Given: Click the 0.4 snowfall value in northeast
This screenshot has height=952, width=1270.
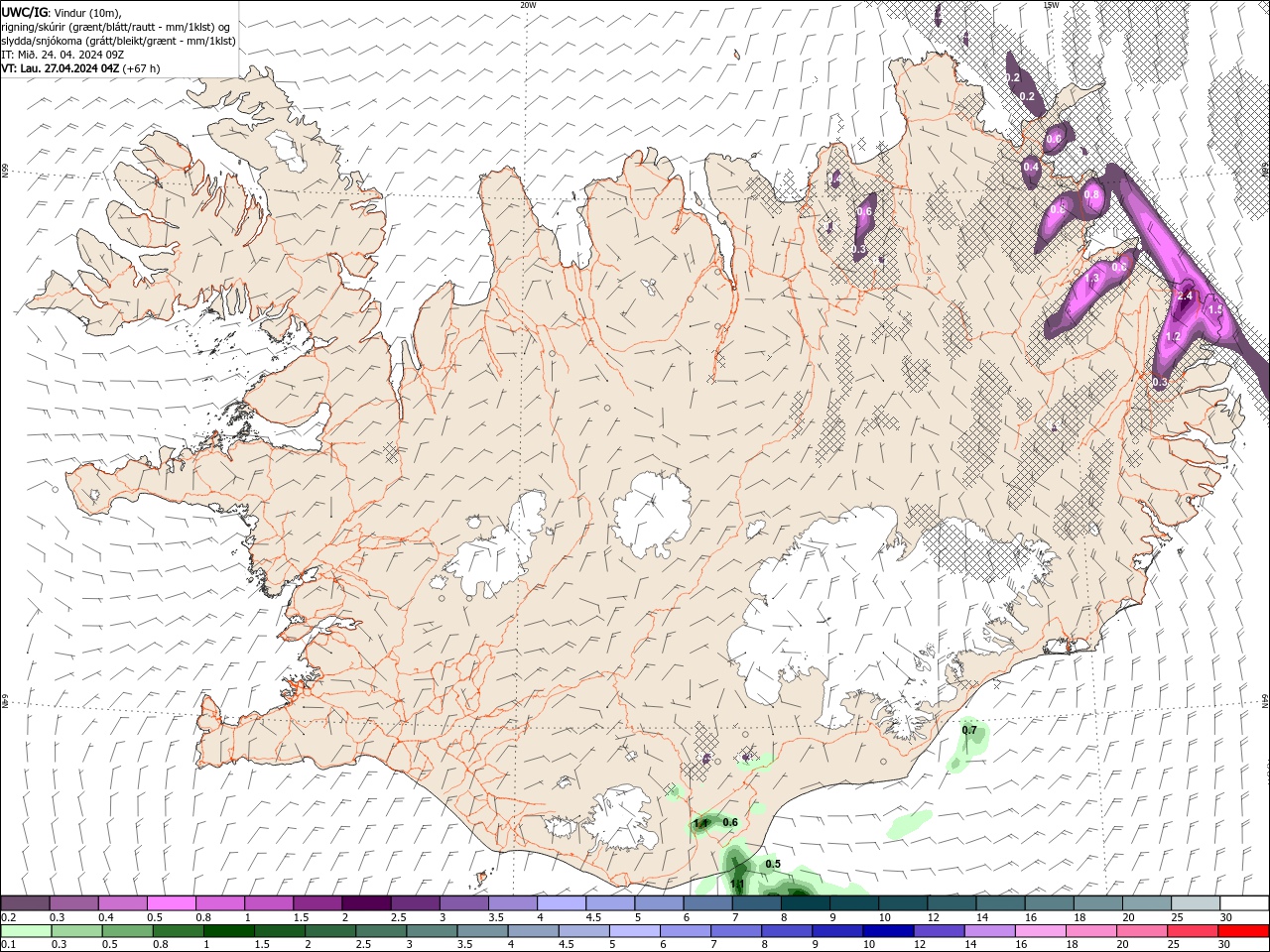Looking at the screenshot, I should (1031, 167).
